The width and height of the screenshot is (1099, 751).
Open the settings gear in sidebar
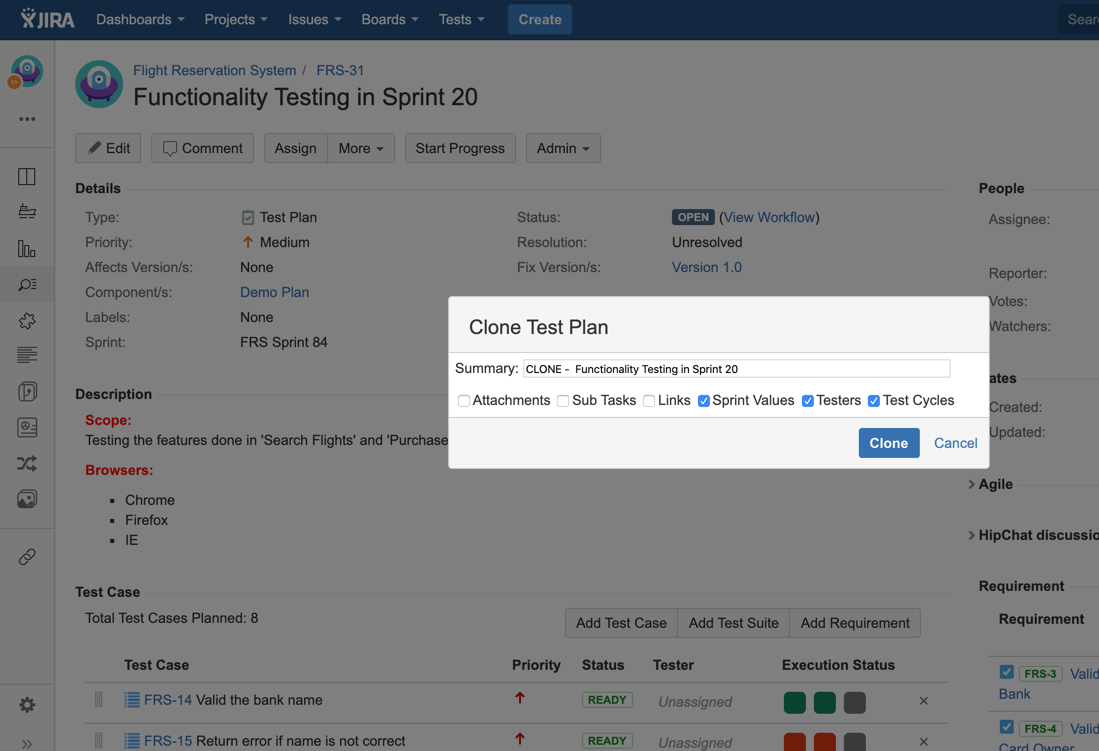[x=27, y=705]
